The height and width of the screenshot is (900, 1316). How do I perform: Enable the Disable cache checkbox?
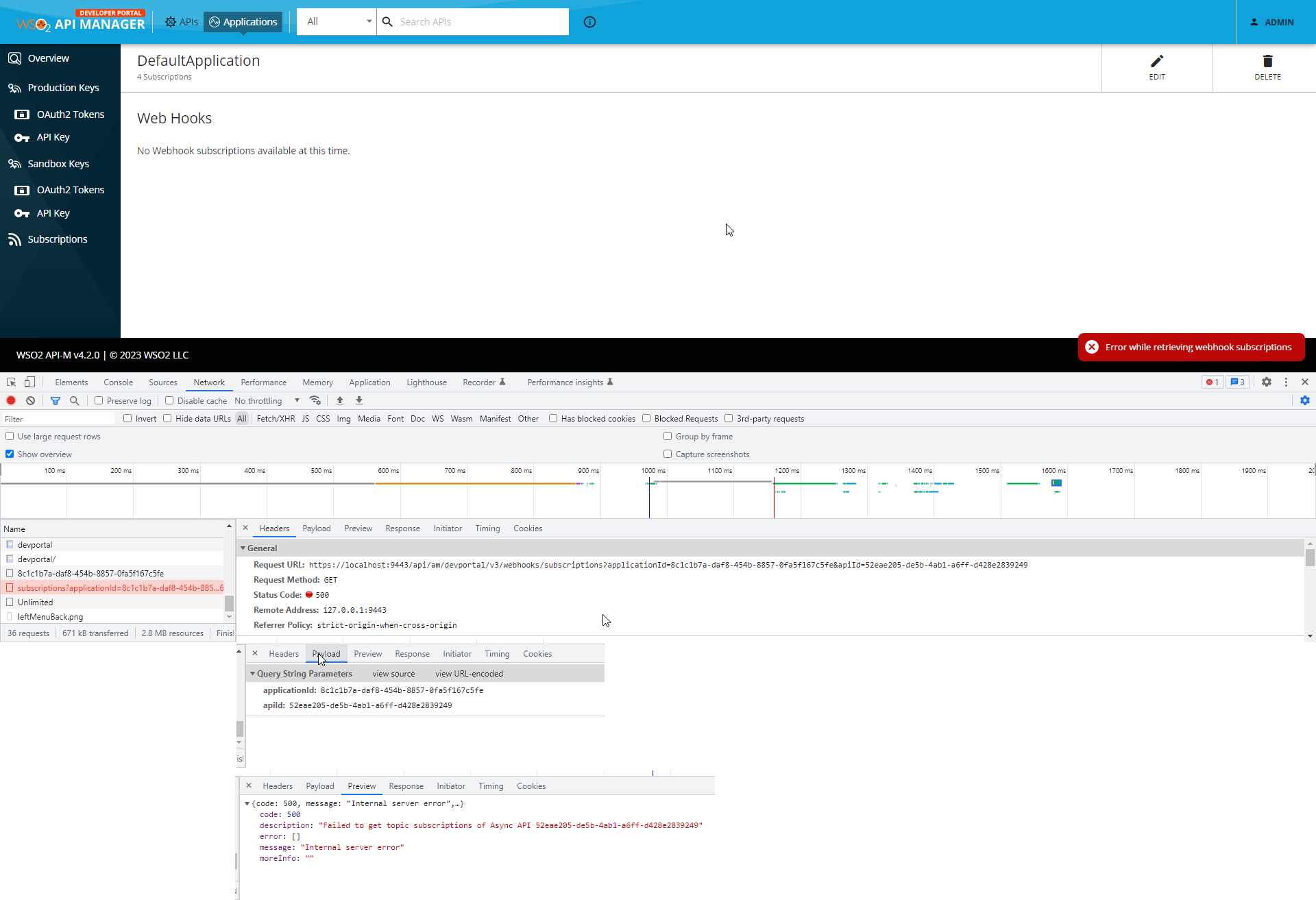coord(169,400)
